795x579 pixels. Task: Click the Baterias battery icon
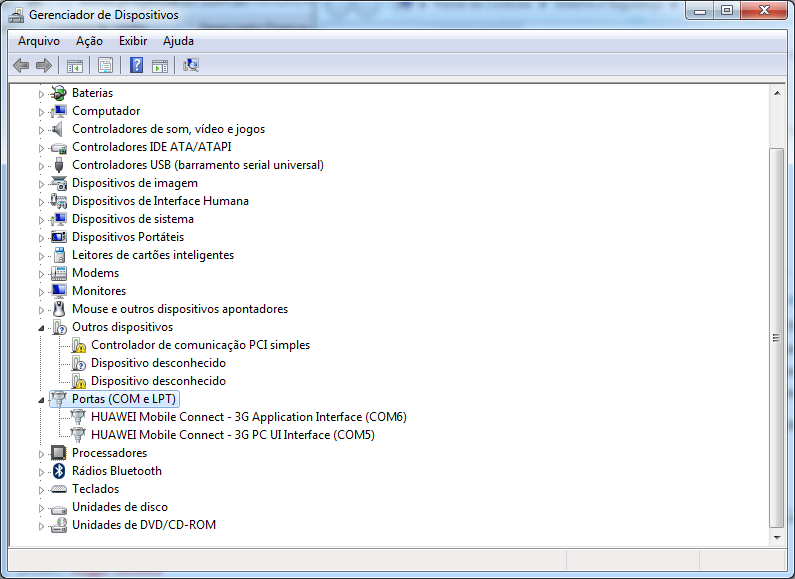(x=59, y=93)
